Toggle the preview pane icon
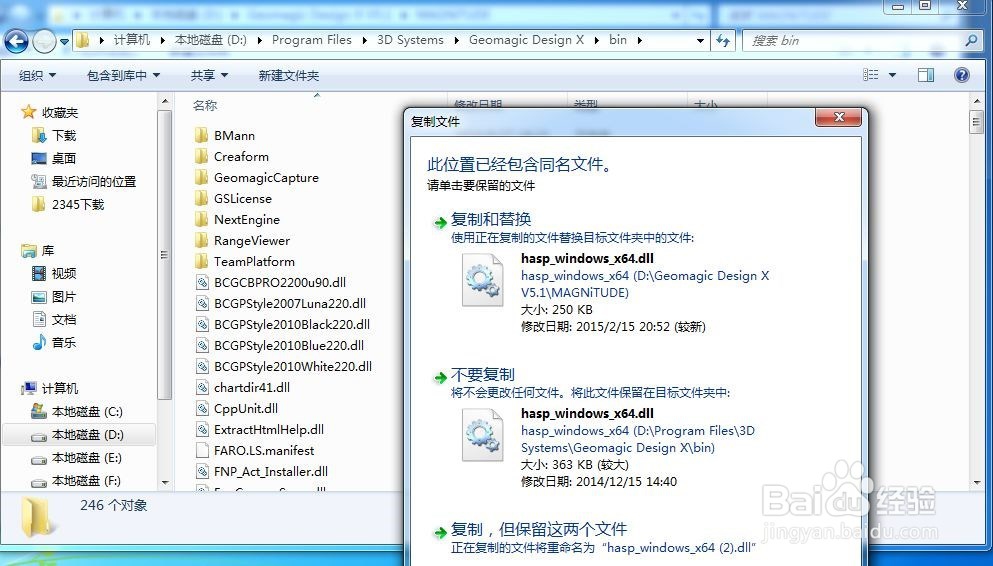 click(926, 75)
